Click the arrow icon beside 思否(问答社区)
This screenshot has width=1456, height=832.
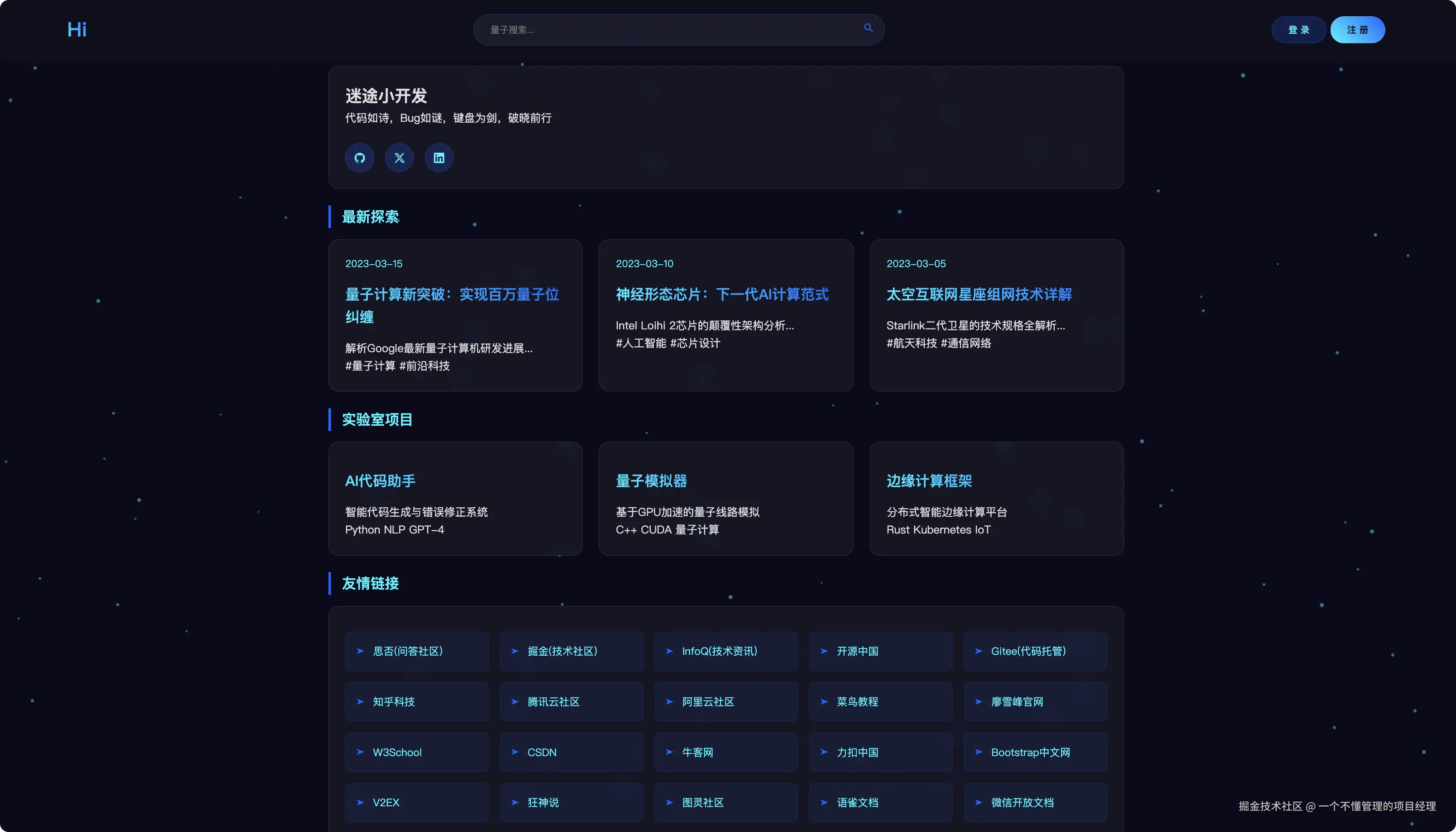pos(361,651)
